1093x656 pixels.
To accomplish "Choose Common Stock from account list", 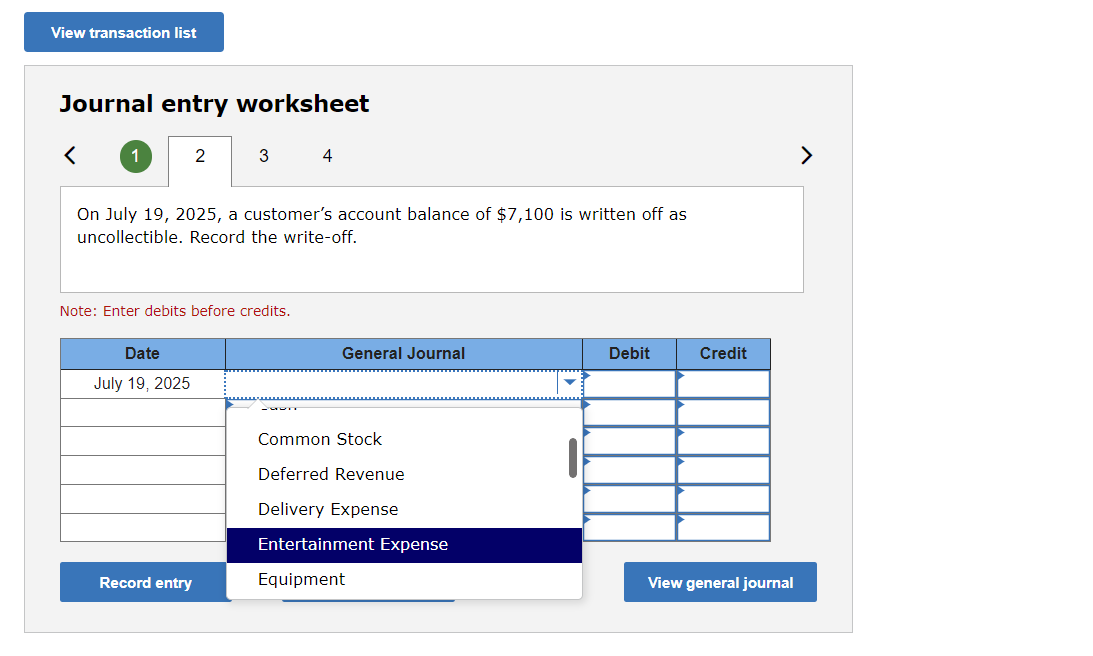I will pyautogui.click(x=404, y=439).
